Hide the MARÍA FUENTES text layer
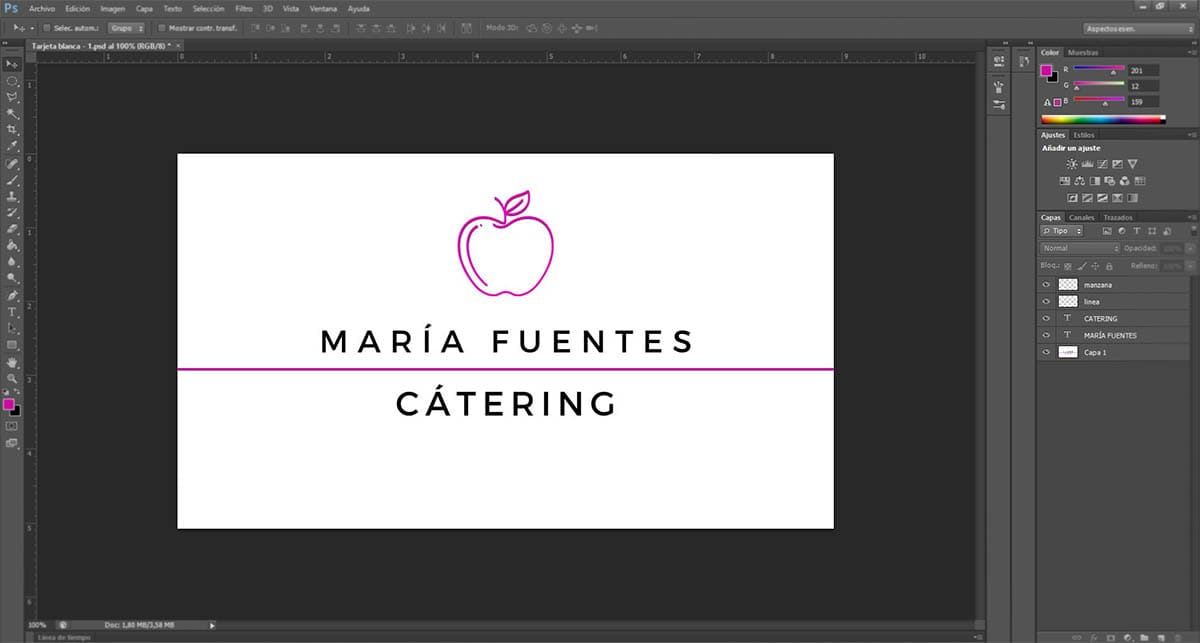This screenshot has width=1200, height=643. click(1046, 335)
